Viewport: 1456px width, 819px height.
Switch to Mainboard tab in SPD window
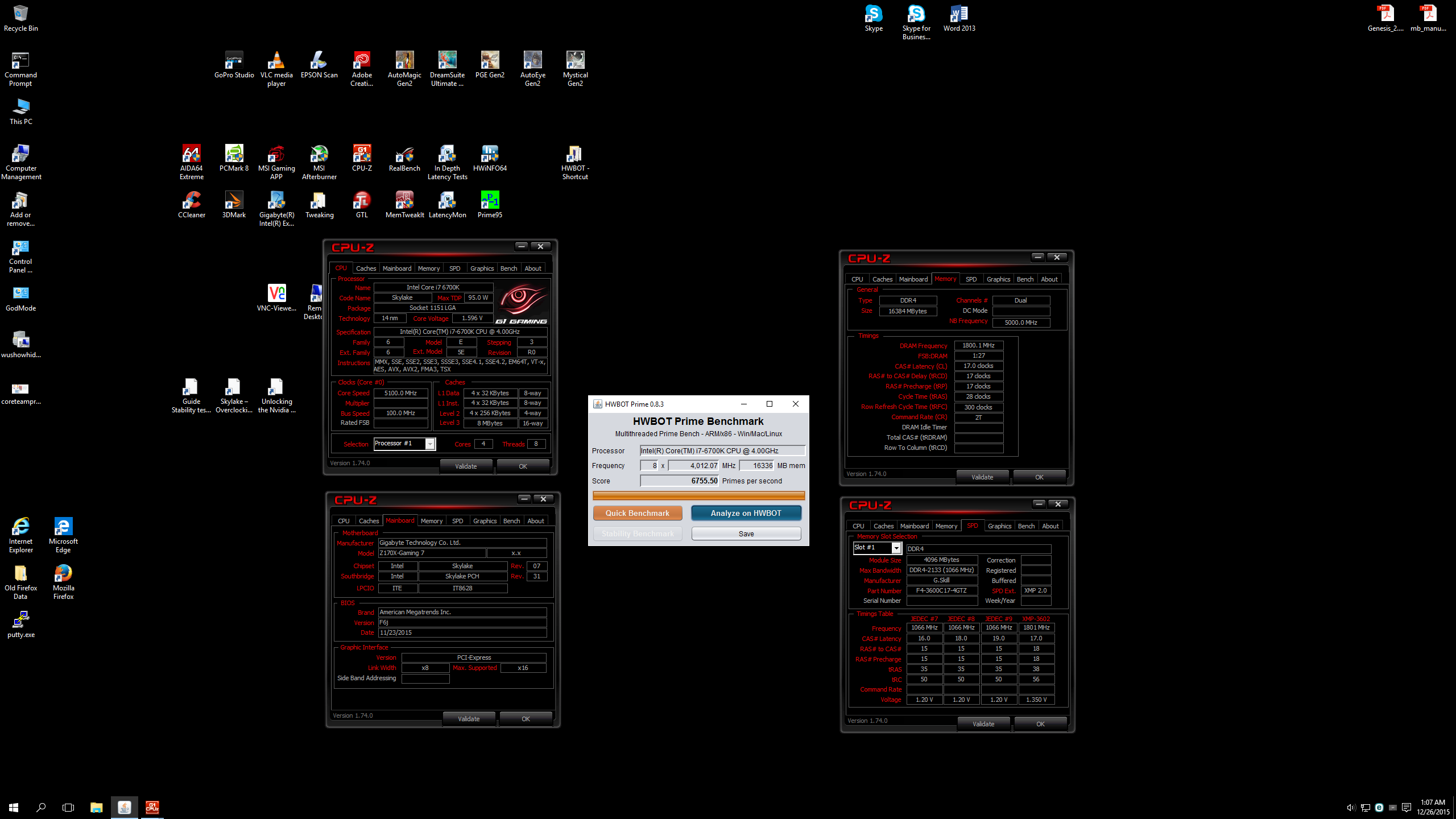[x=915, y=526]
